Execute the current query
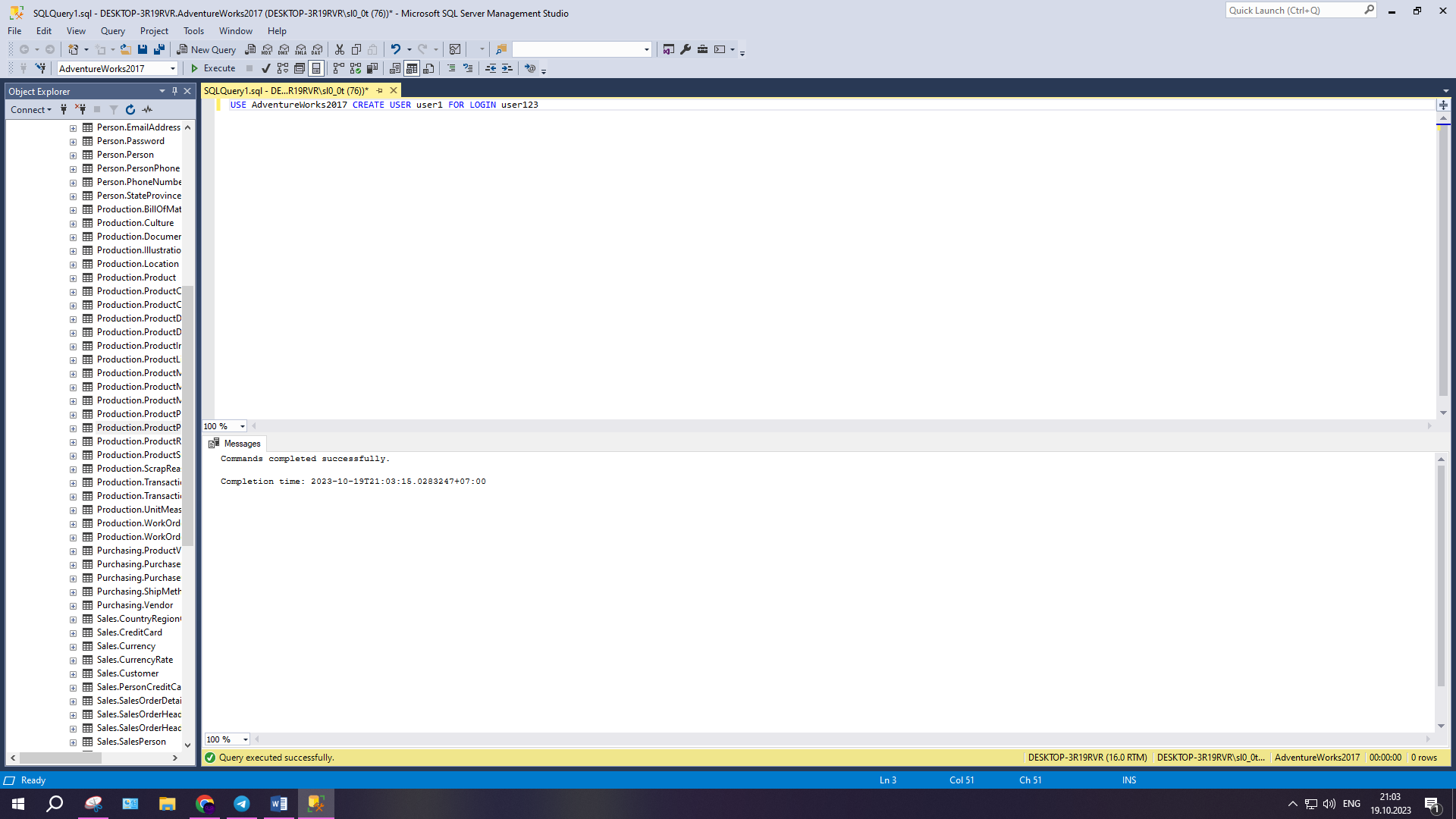The height and width of the screenshot is (819, 1456). 213,68
